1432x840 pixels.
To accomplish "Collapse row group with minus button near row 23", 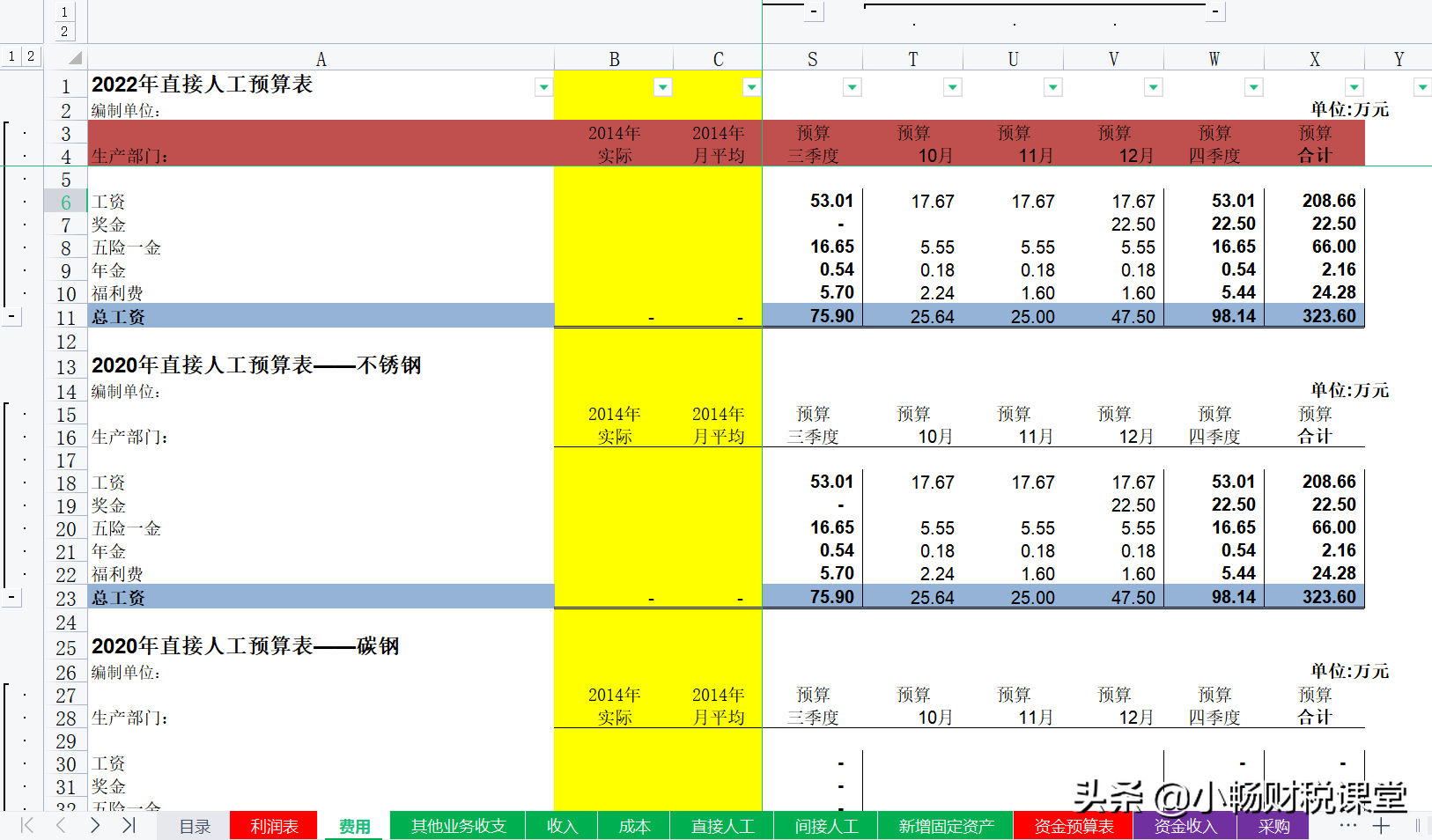I will coord(12,597).
